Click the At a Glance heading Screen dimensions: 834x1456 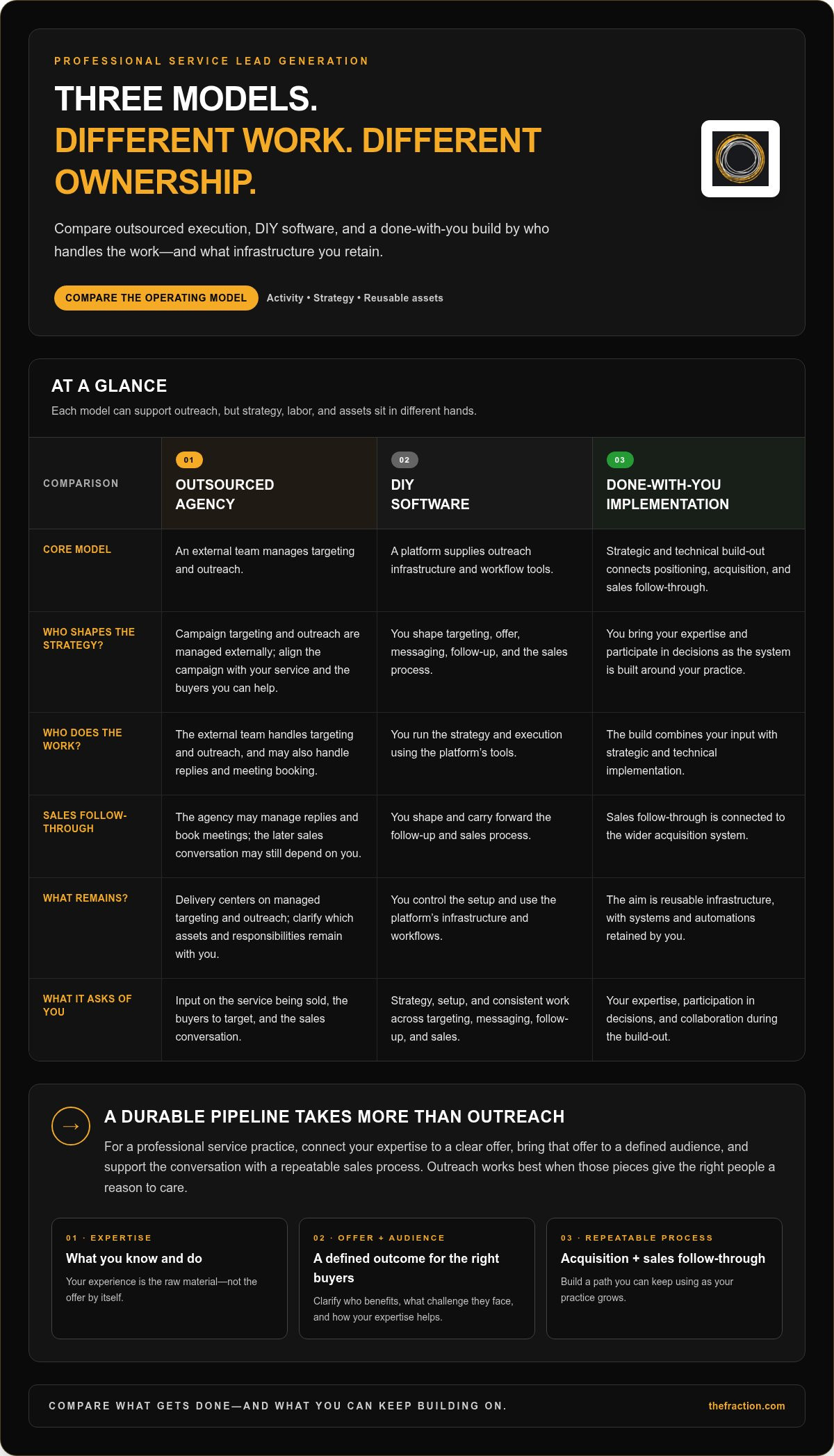coord(109,386)
